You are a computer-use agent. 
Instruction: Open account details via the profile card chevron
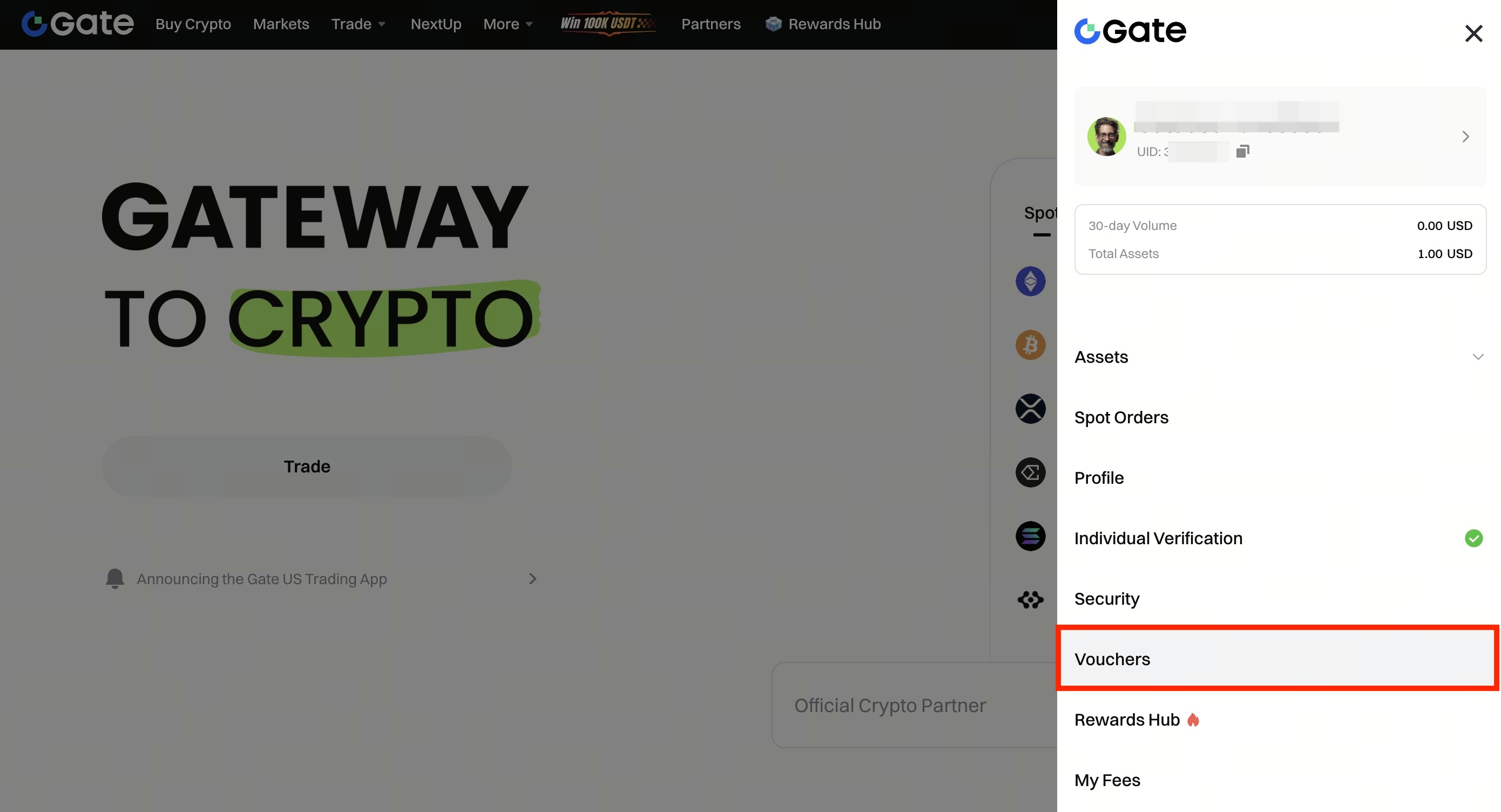click(x=1465, y=137)
